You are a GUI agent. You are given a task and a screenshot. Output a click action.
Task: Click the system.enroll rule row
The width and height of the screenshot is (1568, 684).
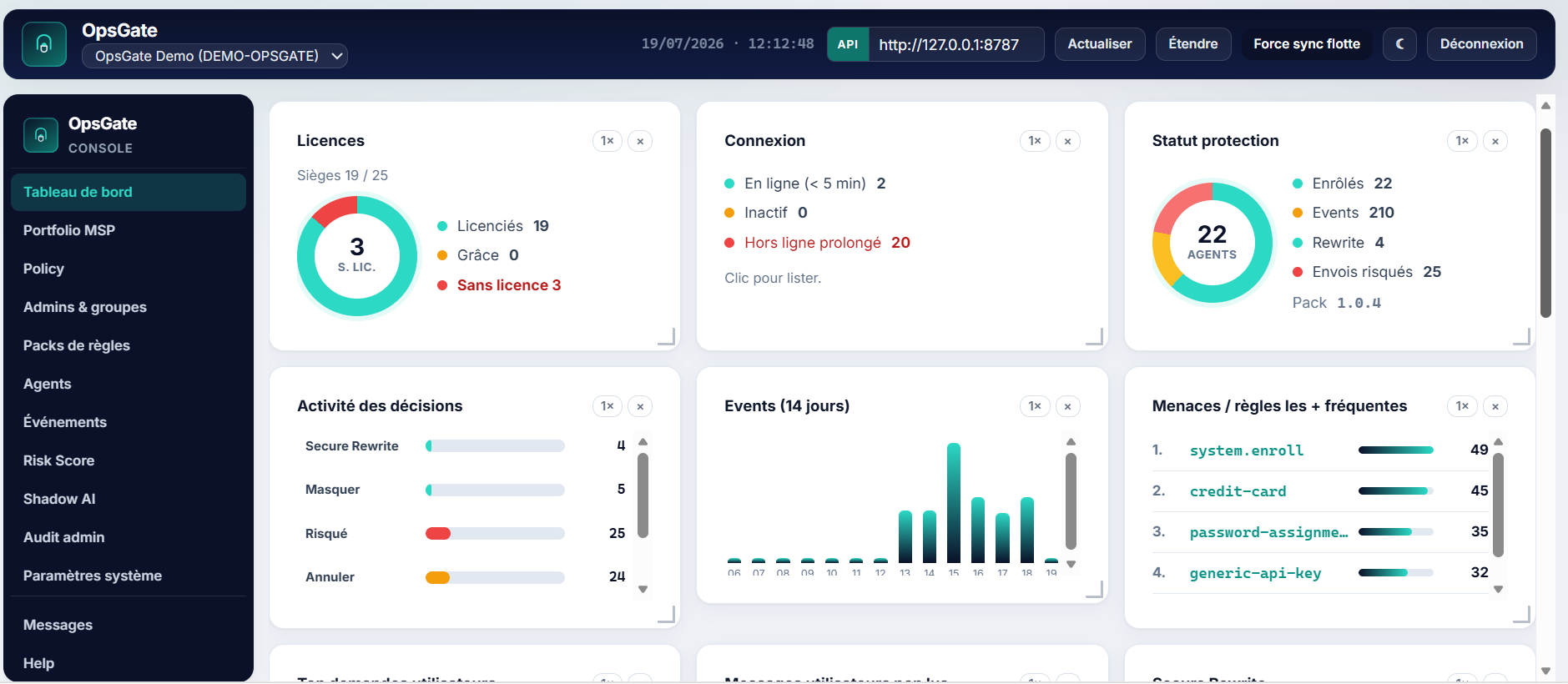click(x=1320, y=450)
